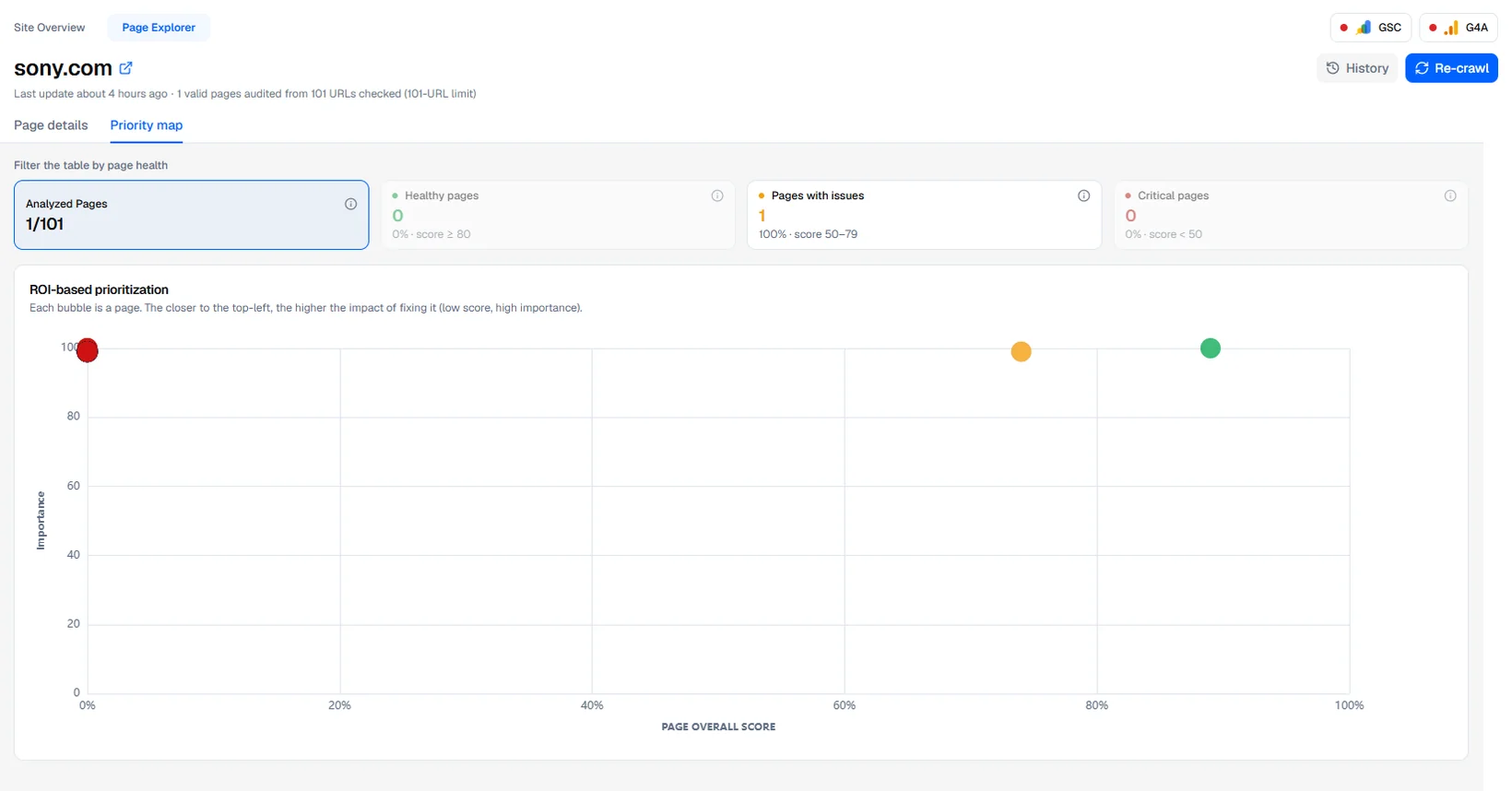The width and height of the screenshot is (1512, 791).
Task: Start a Re-crawl of the site
Action: (x=1451, y=68)
